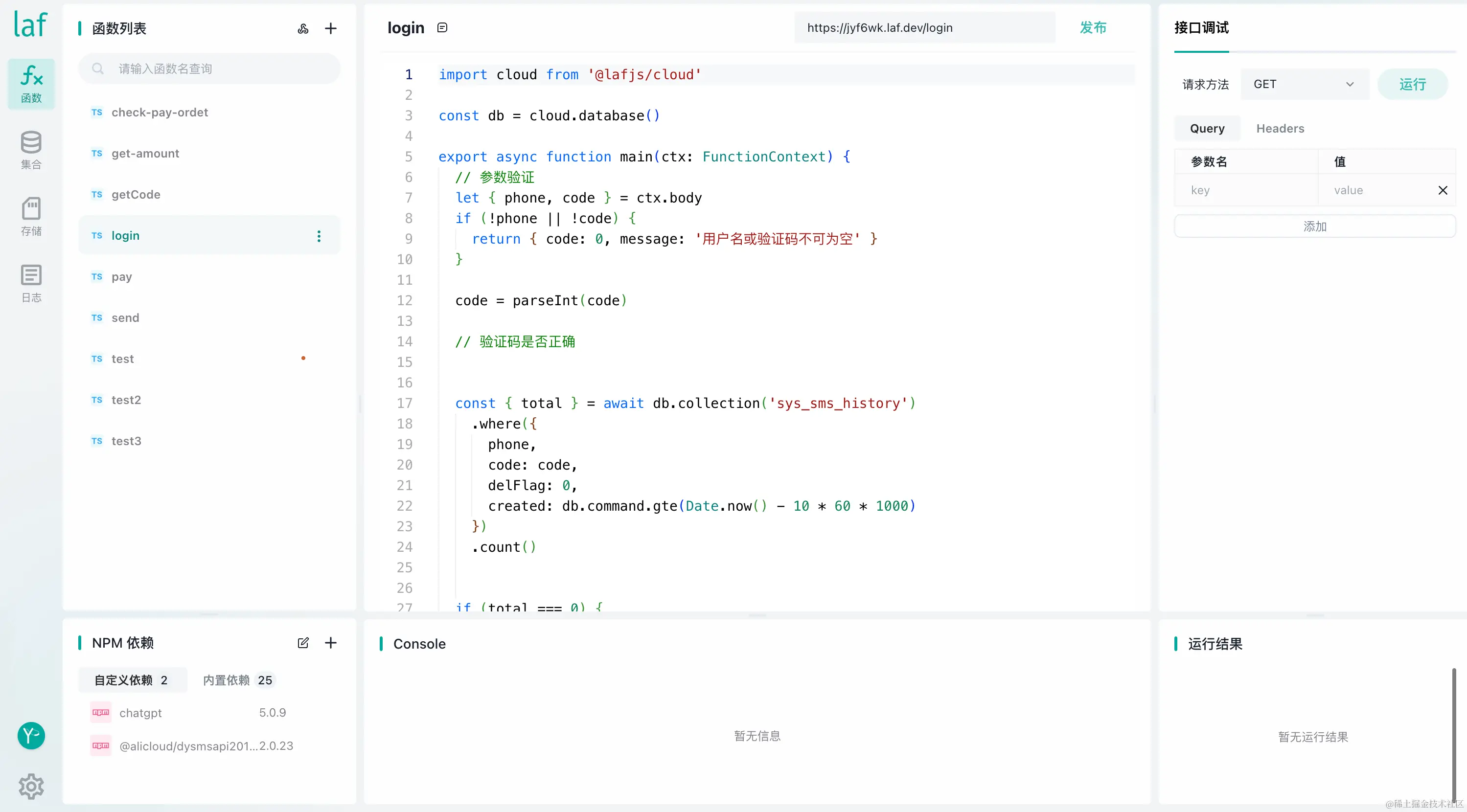Click the 运行 run button
Viewport: 1467px width, 812px height.
pos(1412,84)
